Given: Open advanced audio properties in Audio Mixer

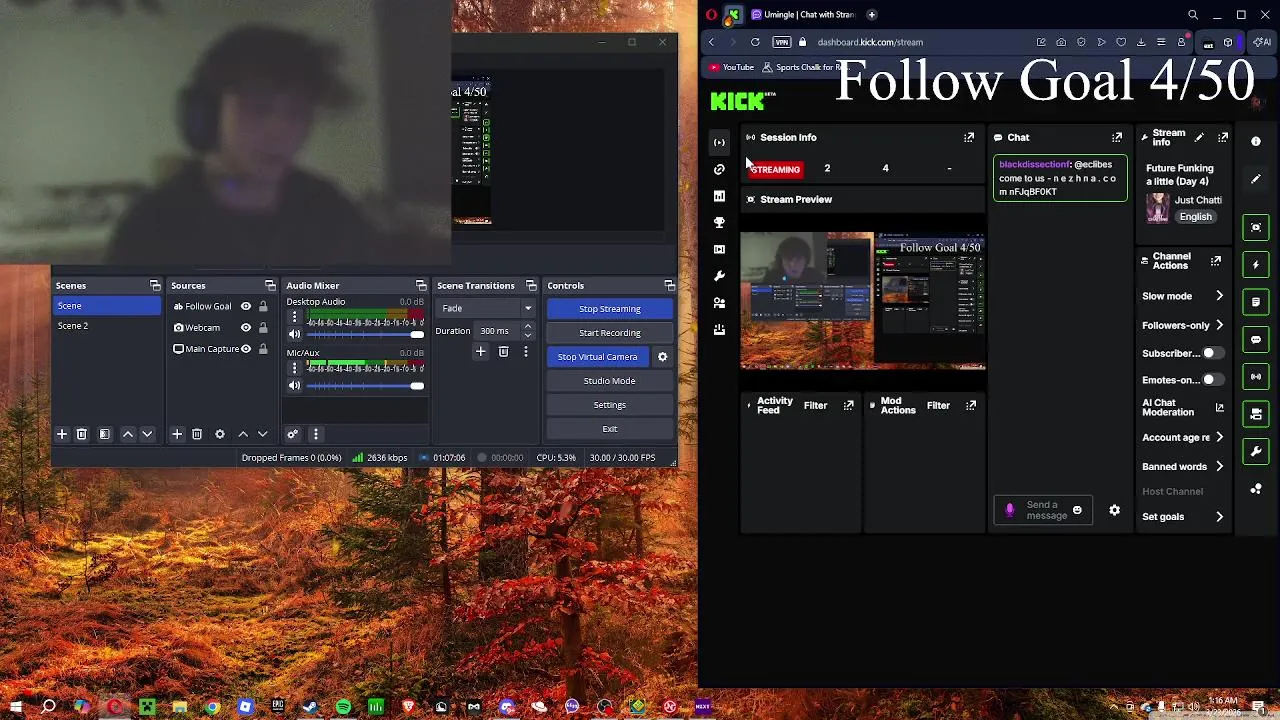Looking at the screenshot, I should [293, 434].
